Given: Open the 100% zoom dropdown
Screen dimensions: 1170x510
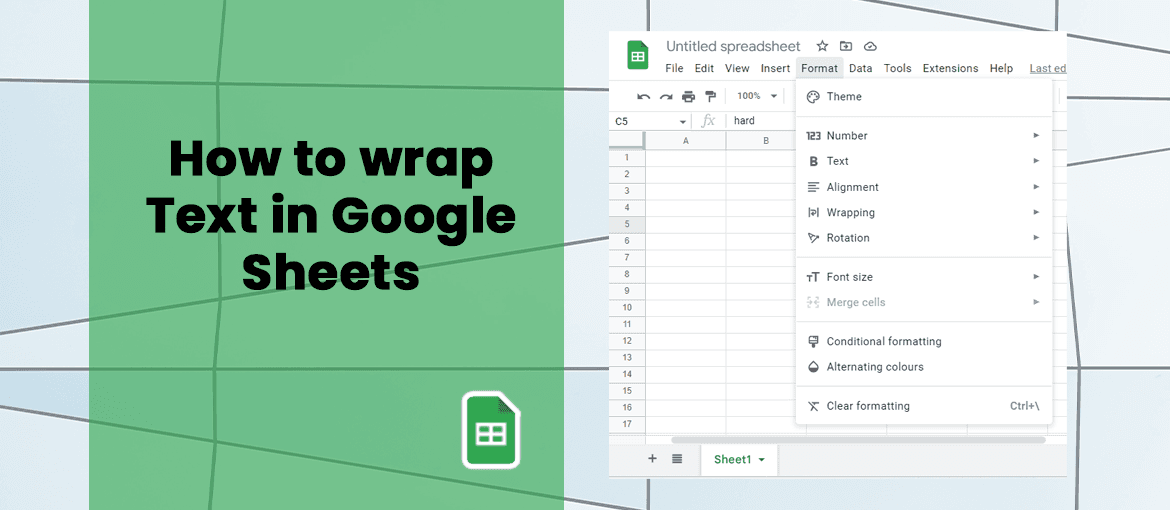Looking at the screenshot, I should pyautogui.click(x=757, y=96).
